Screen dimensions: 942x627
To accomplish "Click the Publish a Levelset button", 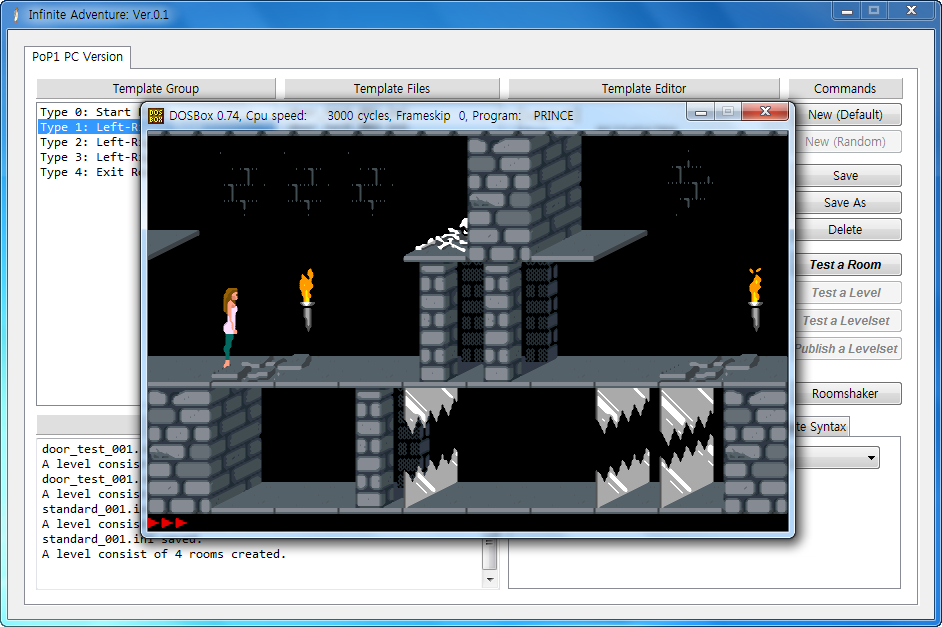I will point(845,349).
